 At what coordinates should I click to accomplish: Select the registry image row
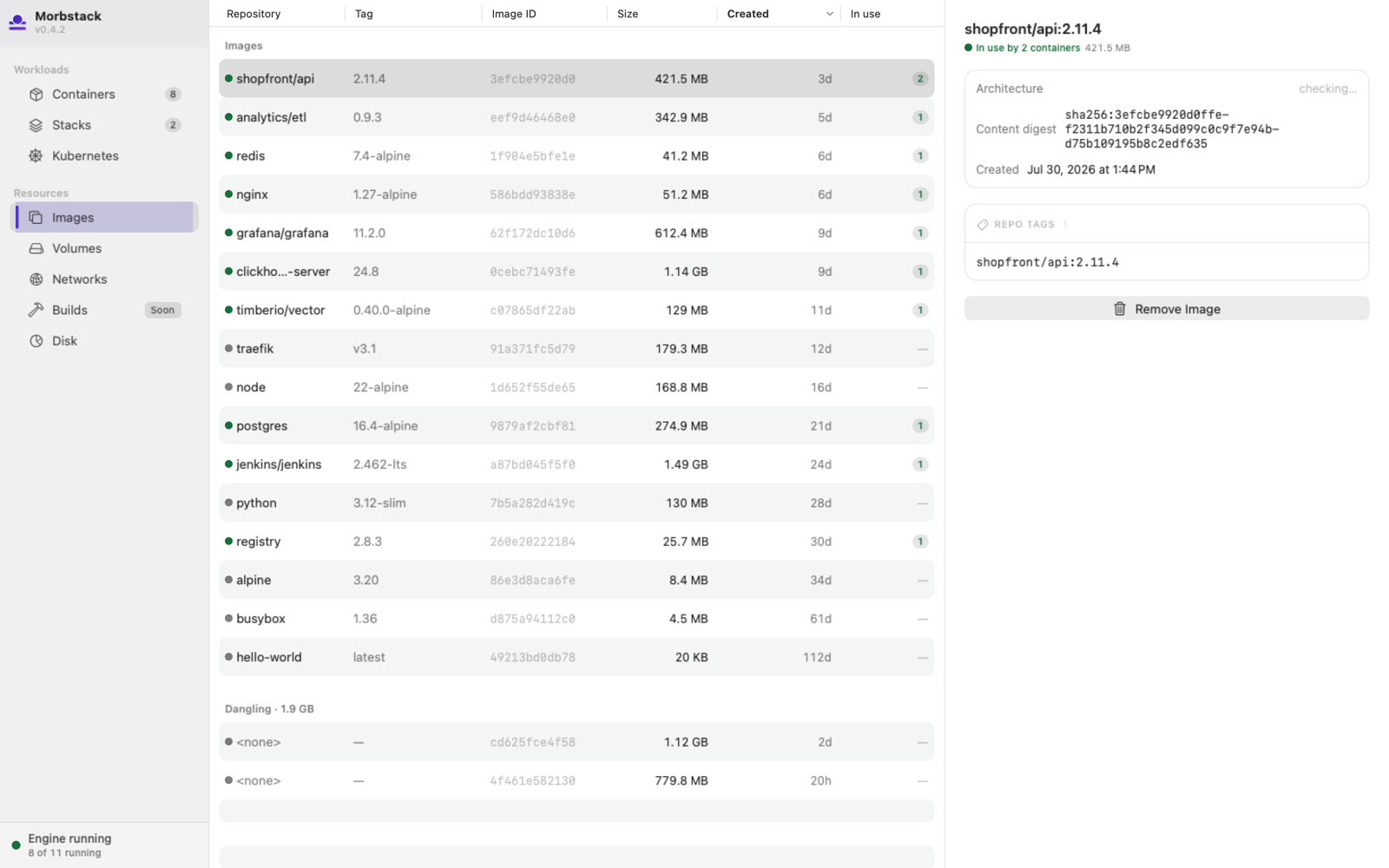576,542
